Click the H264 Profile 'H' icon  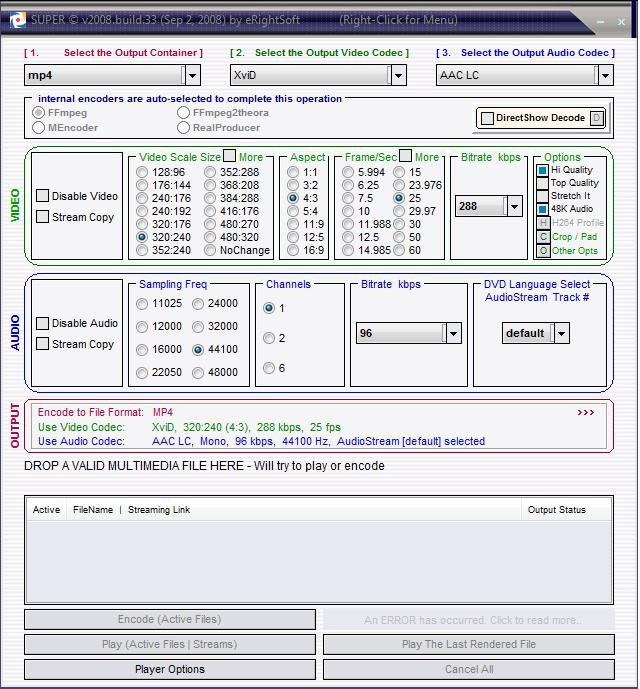tap(544, 223)
